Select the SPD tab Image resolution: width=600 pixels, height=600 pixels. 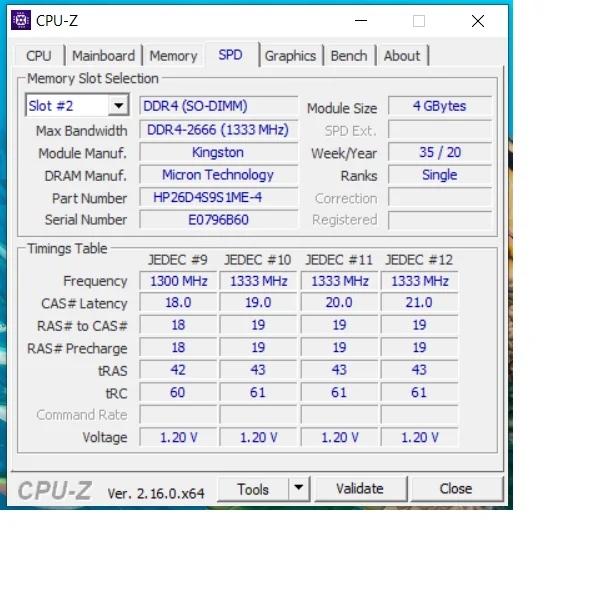(x=230, y=55)
